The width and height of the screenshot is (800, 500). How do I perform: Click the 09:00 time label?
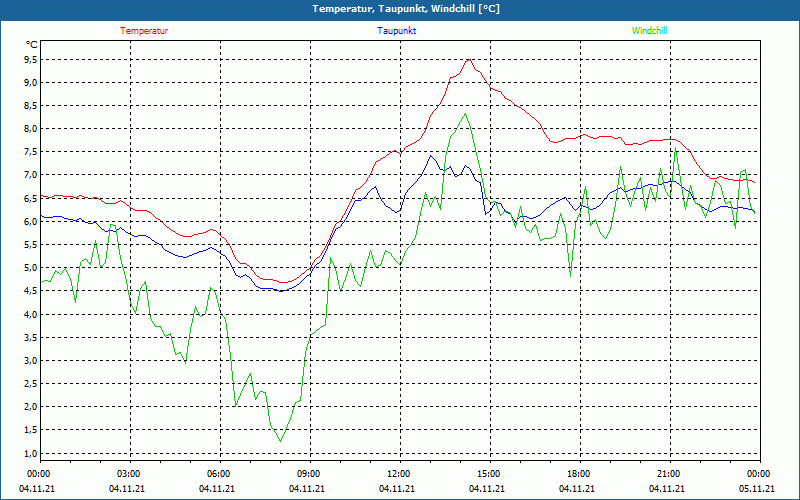click(309, 474)
